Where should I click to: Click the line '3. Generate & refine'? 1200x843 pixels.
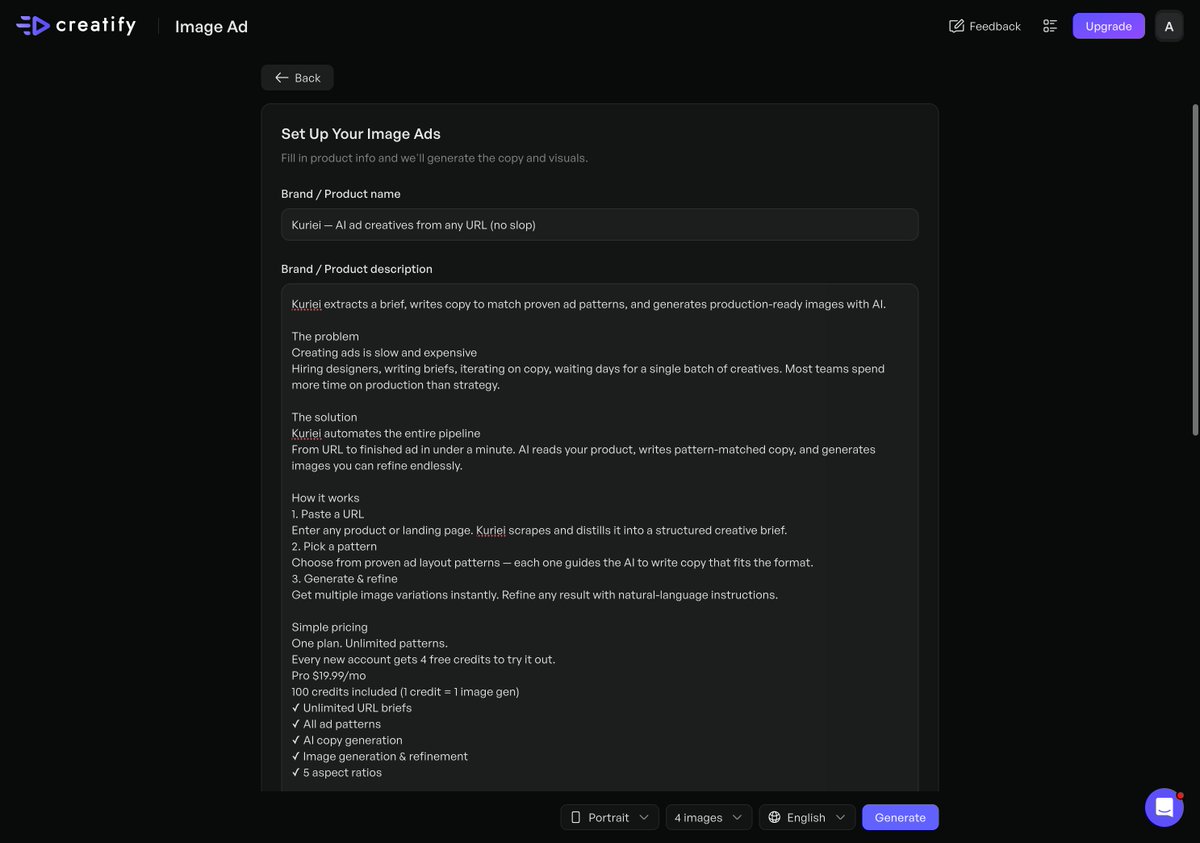point(345,579)
